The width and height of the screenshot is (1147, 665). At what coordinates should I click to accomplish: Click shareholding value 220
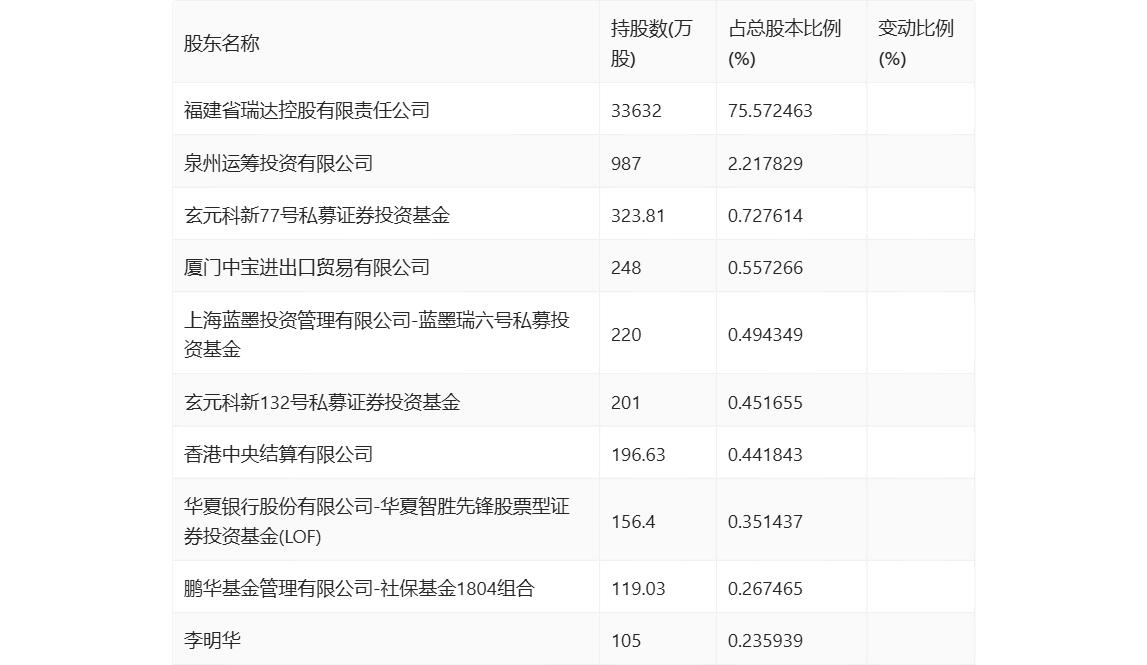(x=625, y=334)
